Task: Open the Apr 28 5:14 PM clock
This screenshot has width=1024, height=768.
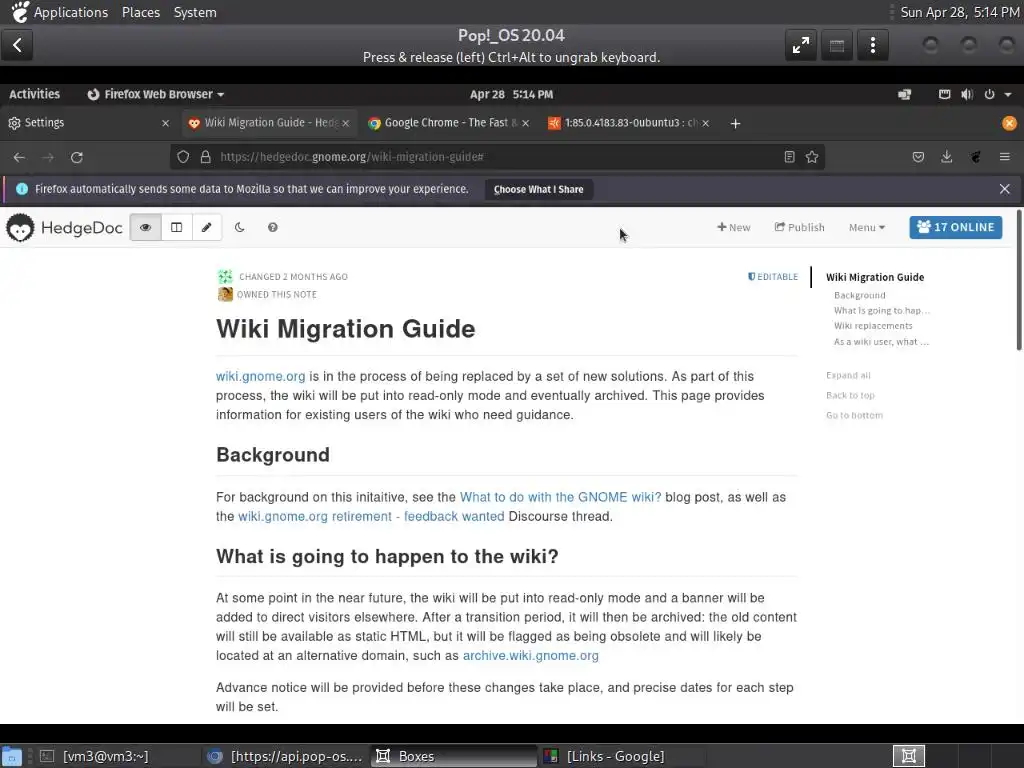Action: 511,94
